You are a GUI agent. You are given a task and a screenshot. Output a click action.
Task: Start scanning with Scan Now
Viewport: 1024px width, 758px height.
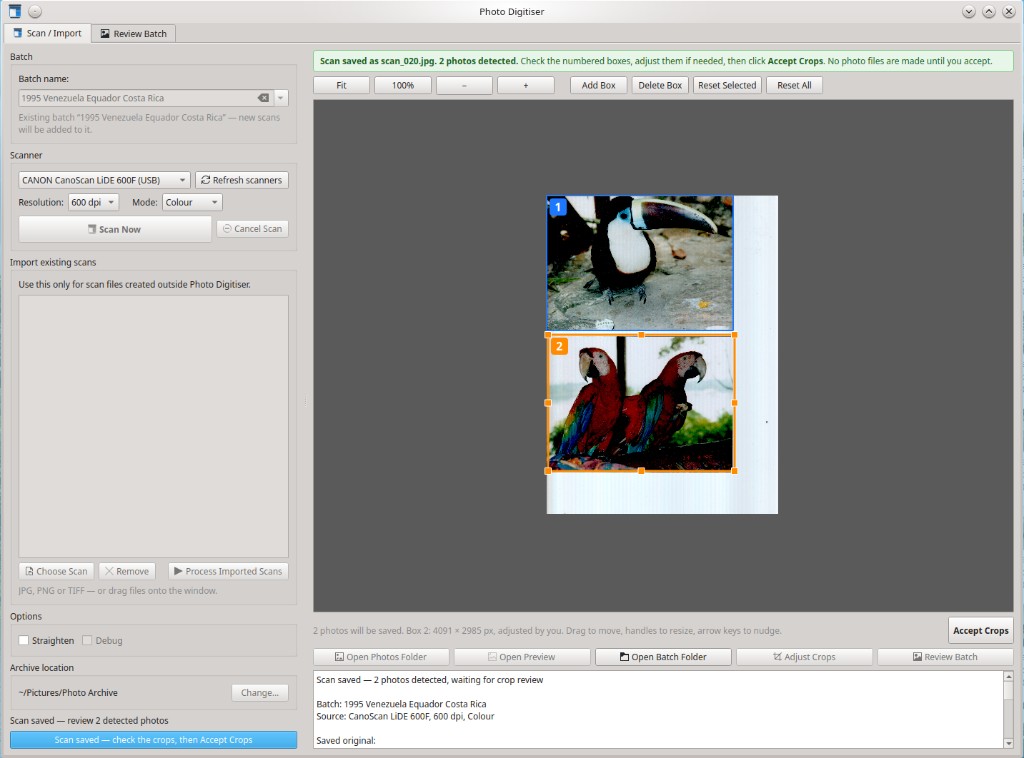click(115, 229)
